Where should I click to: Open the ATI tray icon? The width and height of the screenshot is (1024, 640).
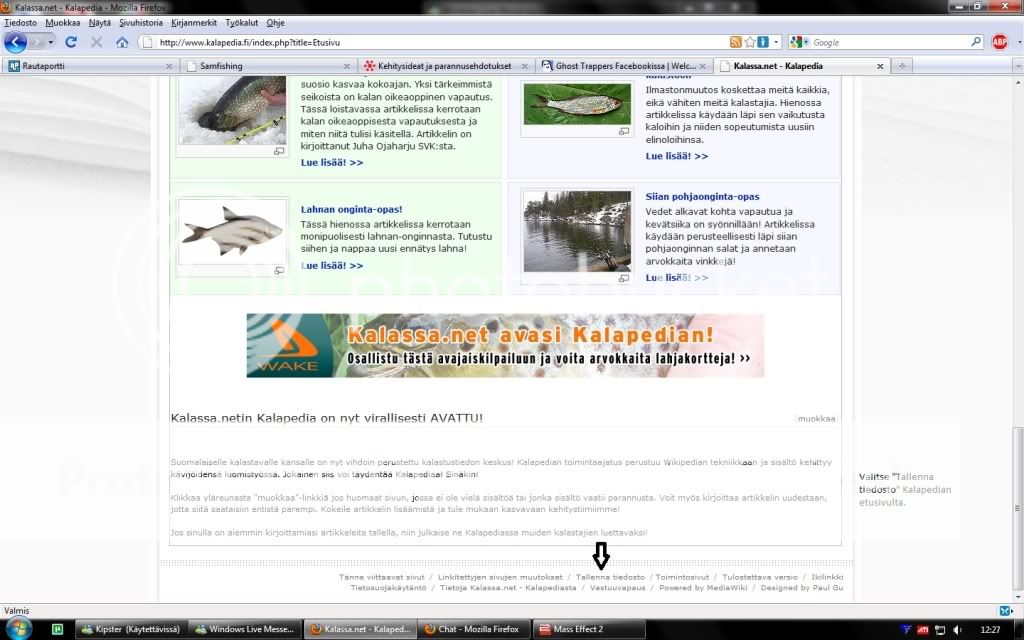pos(923,630)
